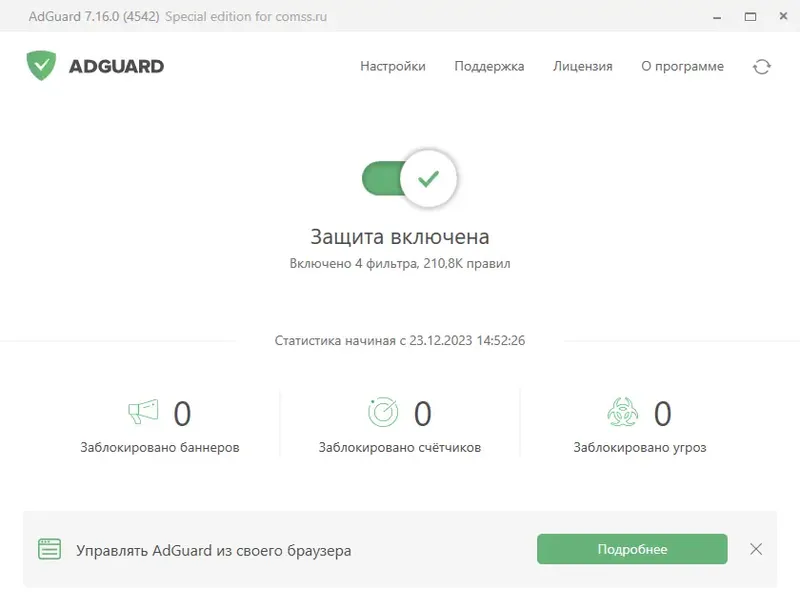Click the biohazard icon above blocked threats
Screen dimensions: 800x610
click(622, 410)
